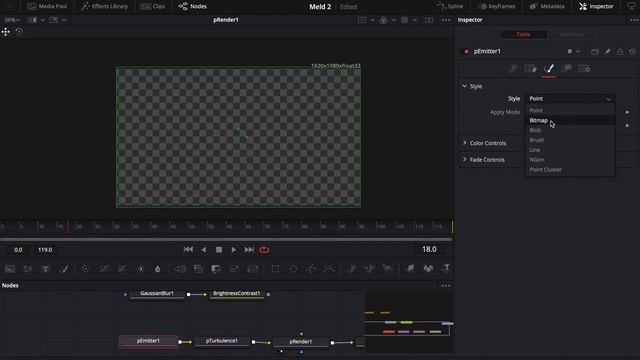640x360 pixels.
Task: Open the Sets tab icon of pEmitter1
Action: pyautogui.click(x=531, y=69)
